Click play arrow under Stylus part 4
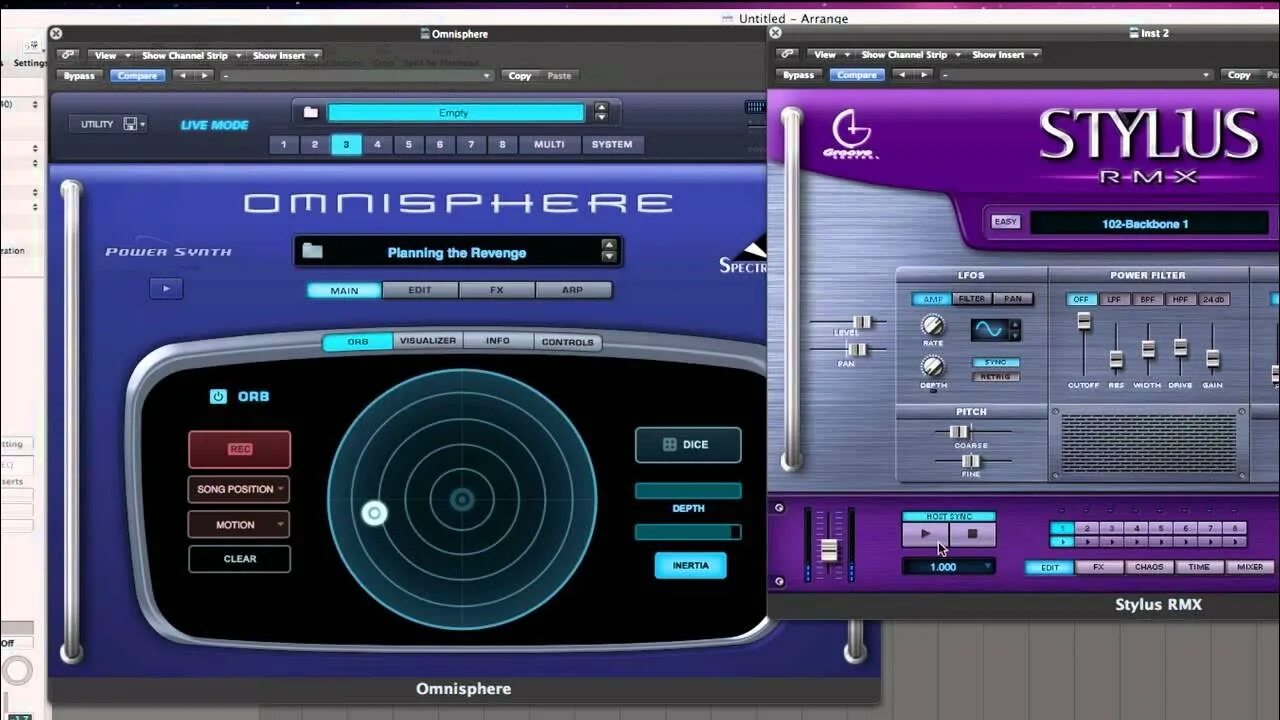 click(1136, 542)
